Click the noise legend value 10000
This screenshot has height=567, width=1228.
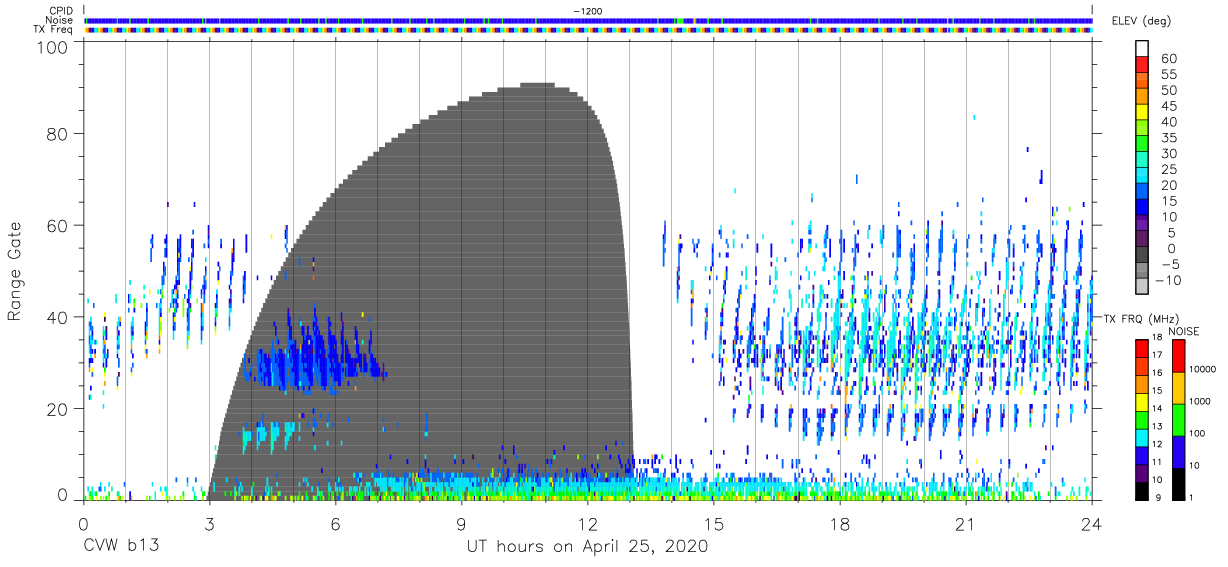click(1203, 369)
